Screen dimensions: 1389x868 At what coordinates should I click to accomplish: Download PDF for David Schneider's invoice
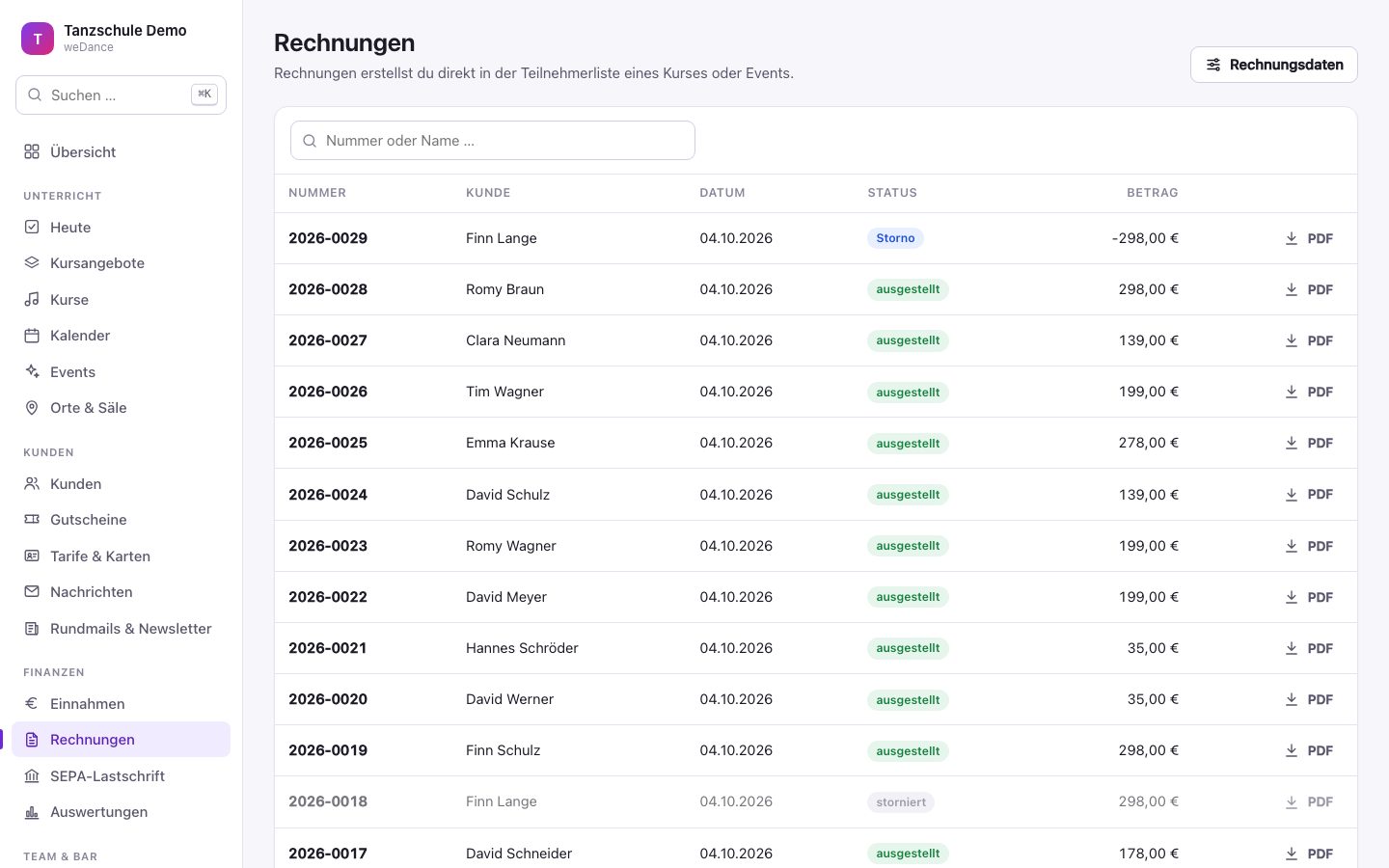[1309, 854]
